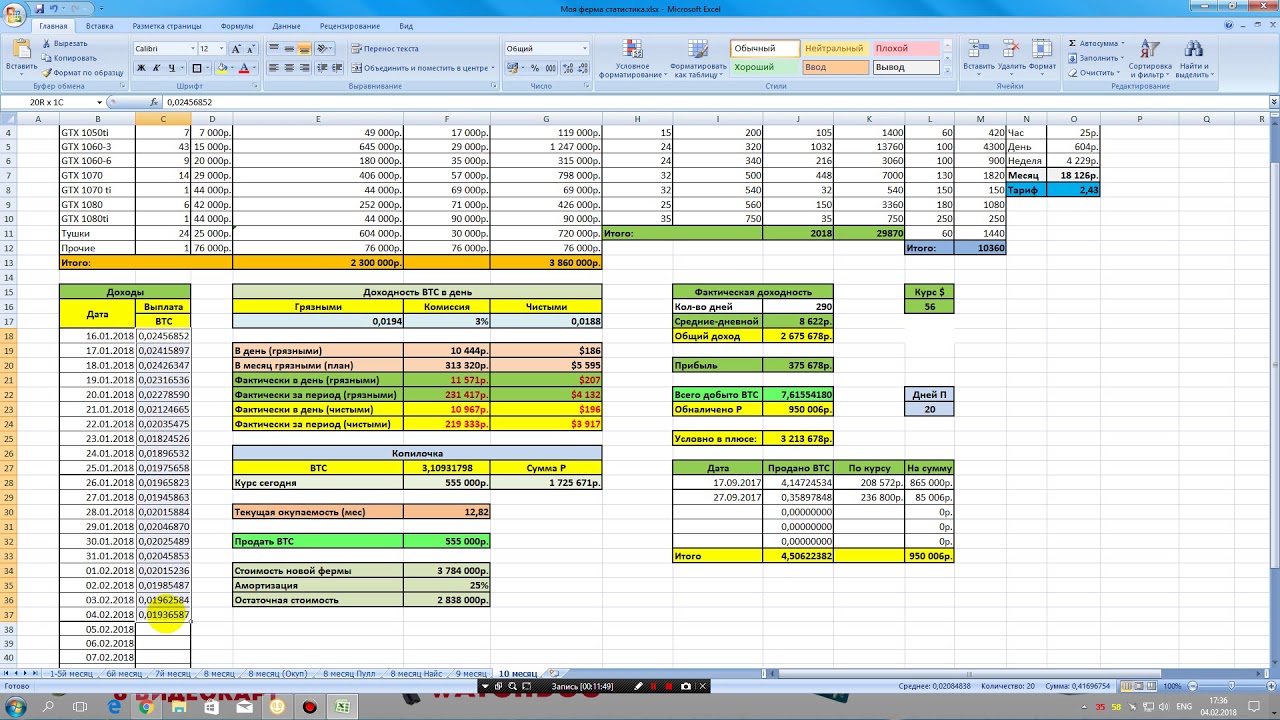
Task: Insert function (fx) button
Action: click(x=154, y=102)
